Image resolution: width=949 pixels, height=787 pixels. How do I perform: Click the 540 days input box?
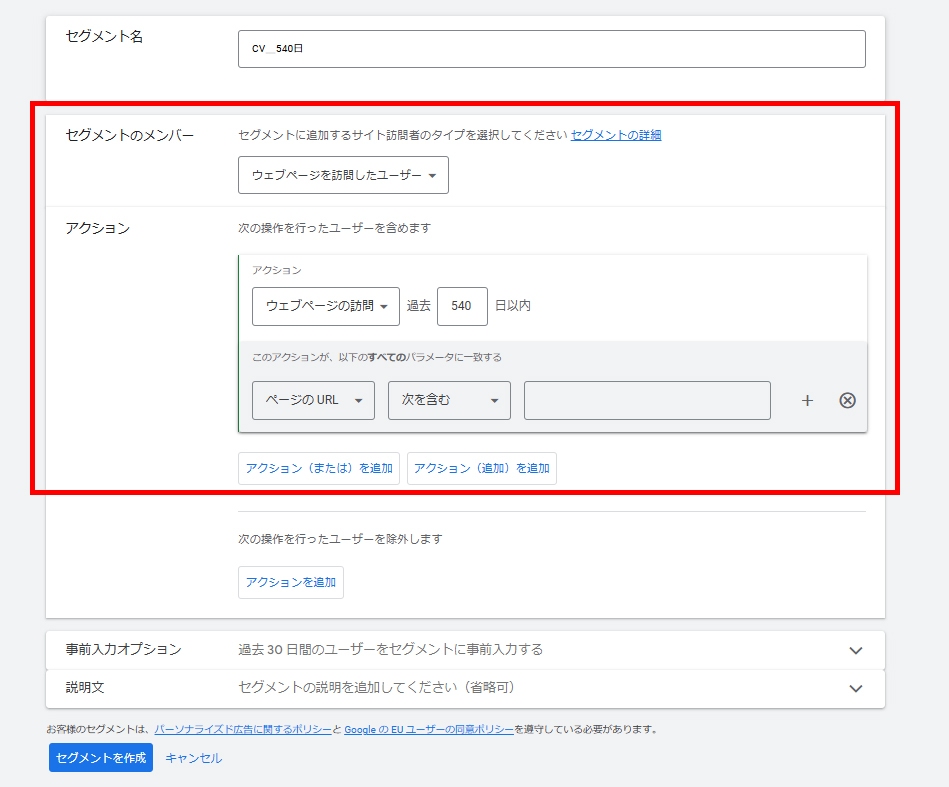coord(462,306)
